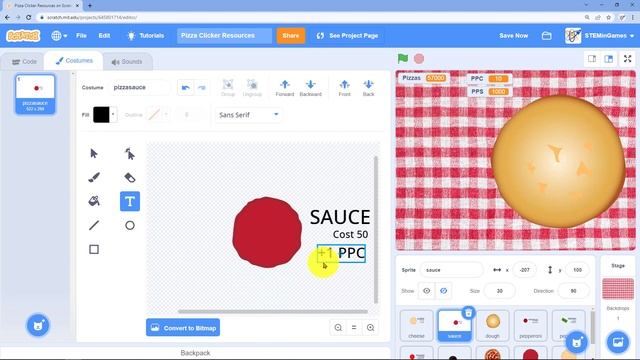Click Choose a Costume button
640x360 pixels.
38,325
